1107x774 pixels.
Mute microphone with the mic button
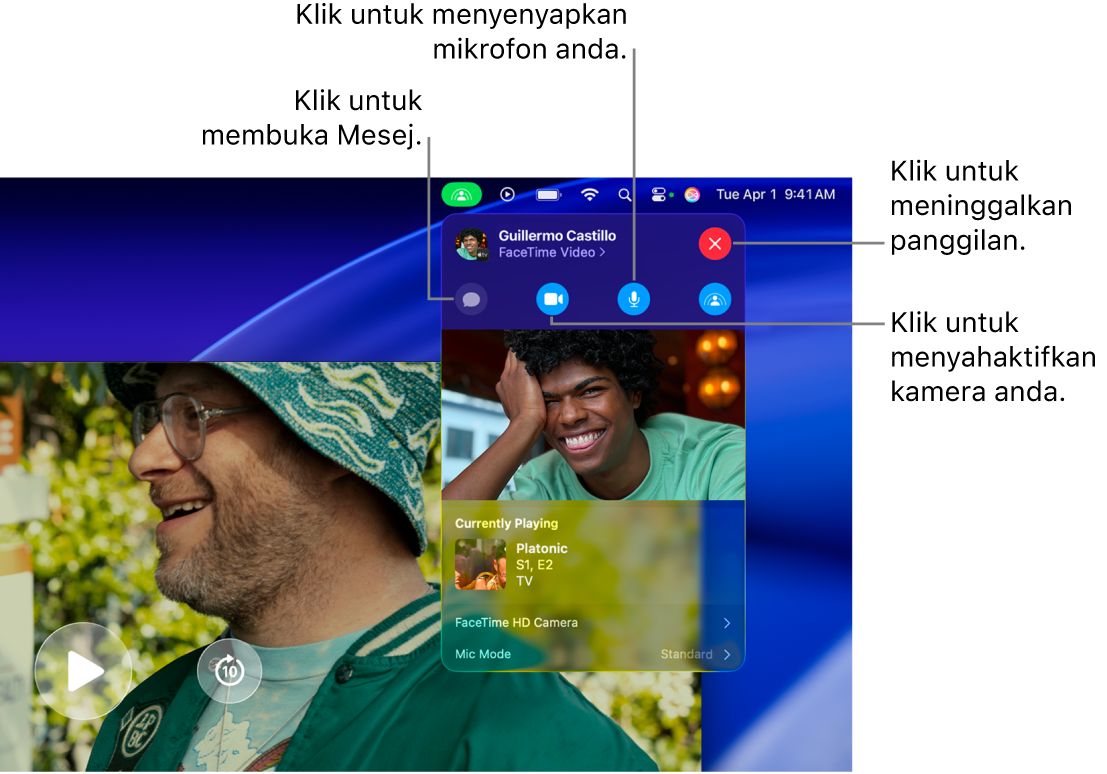tap(634, 299)
